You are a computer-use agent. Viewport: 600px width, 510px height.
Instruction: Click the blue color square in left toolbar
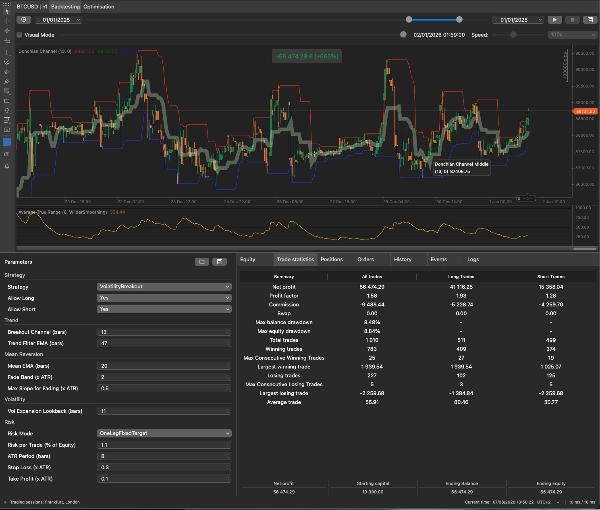coord(7,142)
